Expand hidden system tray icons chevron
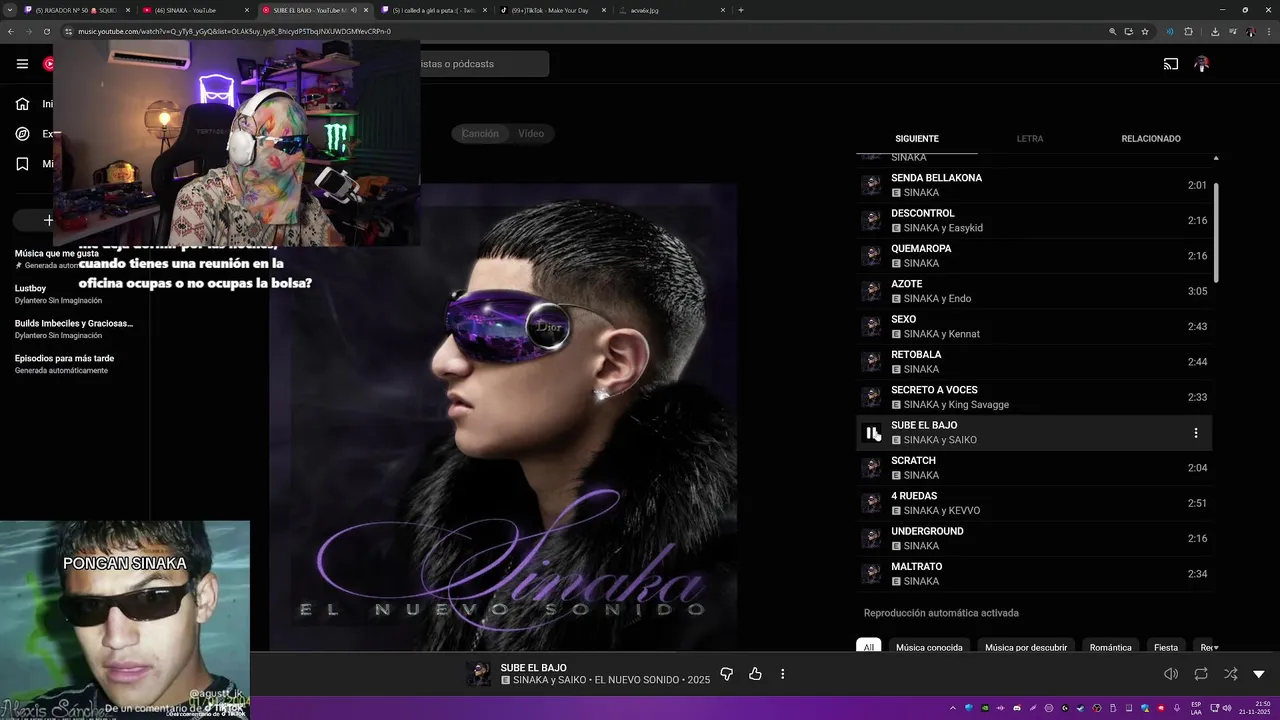The height and width of the screenshot is (720, 1280). click(x=951, y=708)
